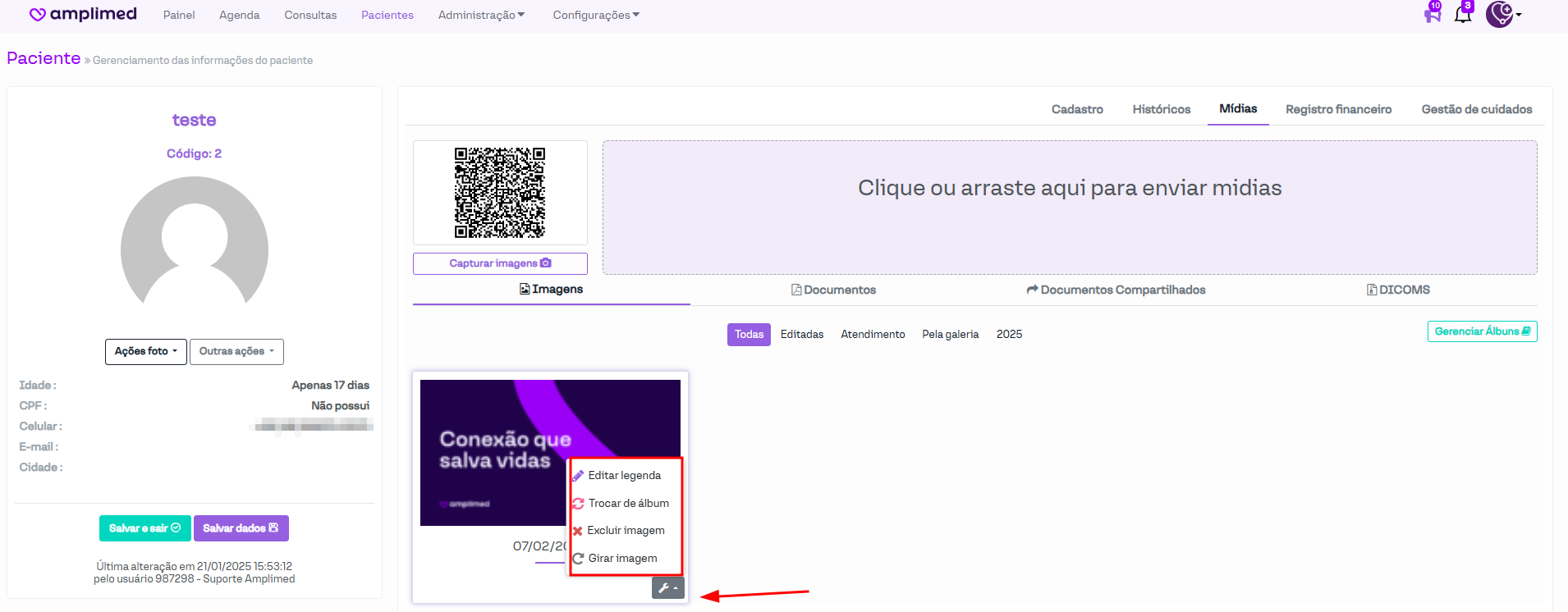Select Girar imagem to rotate the image
This screenshot has height=612, width=1568.
click(622, 559)
